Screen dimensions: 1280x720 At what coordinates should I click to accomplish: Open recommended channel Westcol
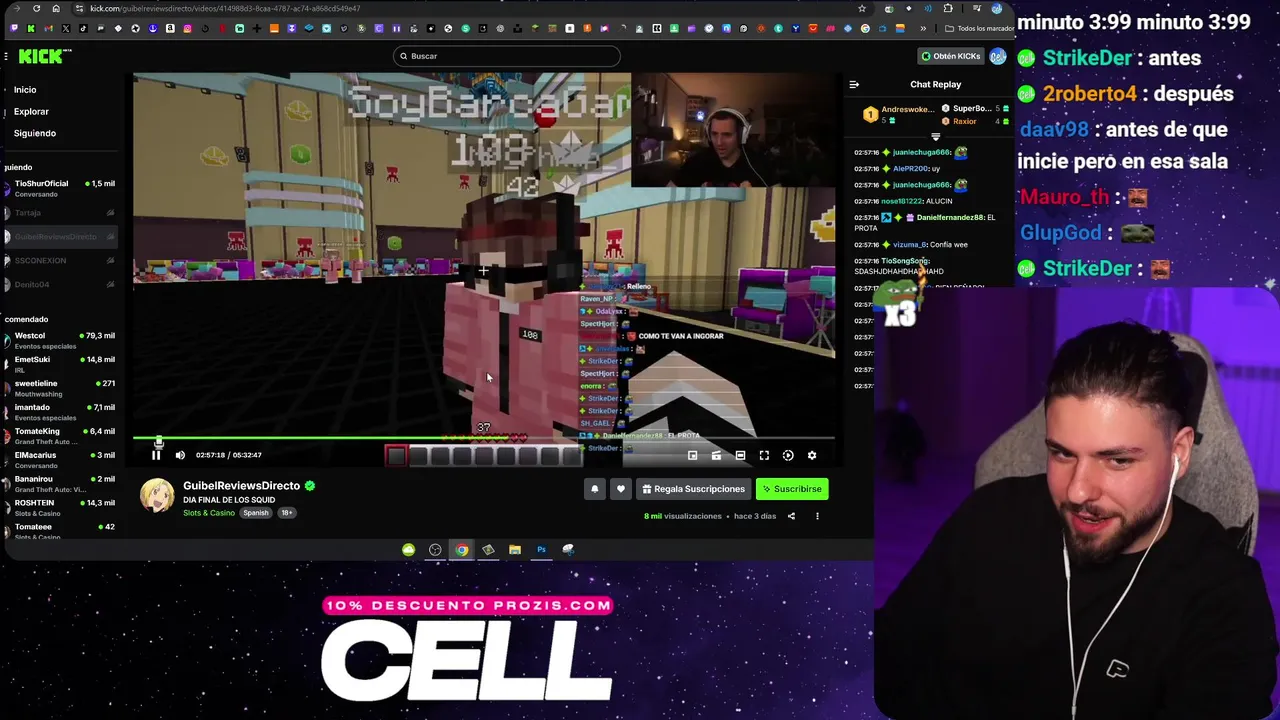[x=58, y=340]
